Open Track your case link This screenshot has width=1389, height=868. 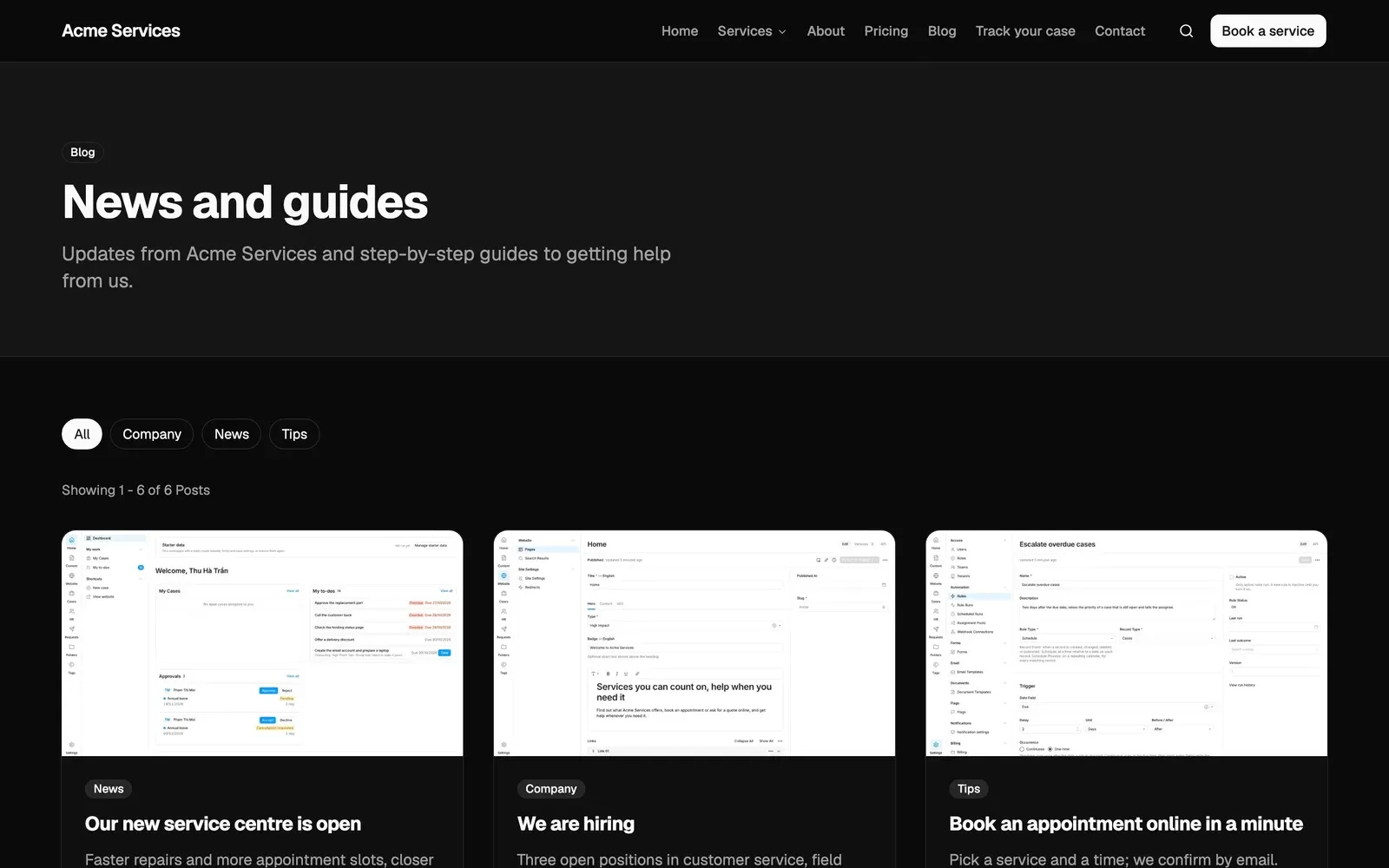click(x=1025, y=31)
